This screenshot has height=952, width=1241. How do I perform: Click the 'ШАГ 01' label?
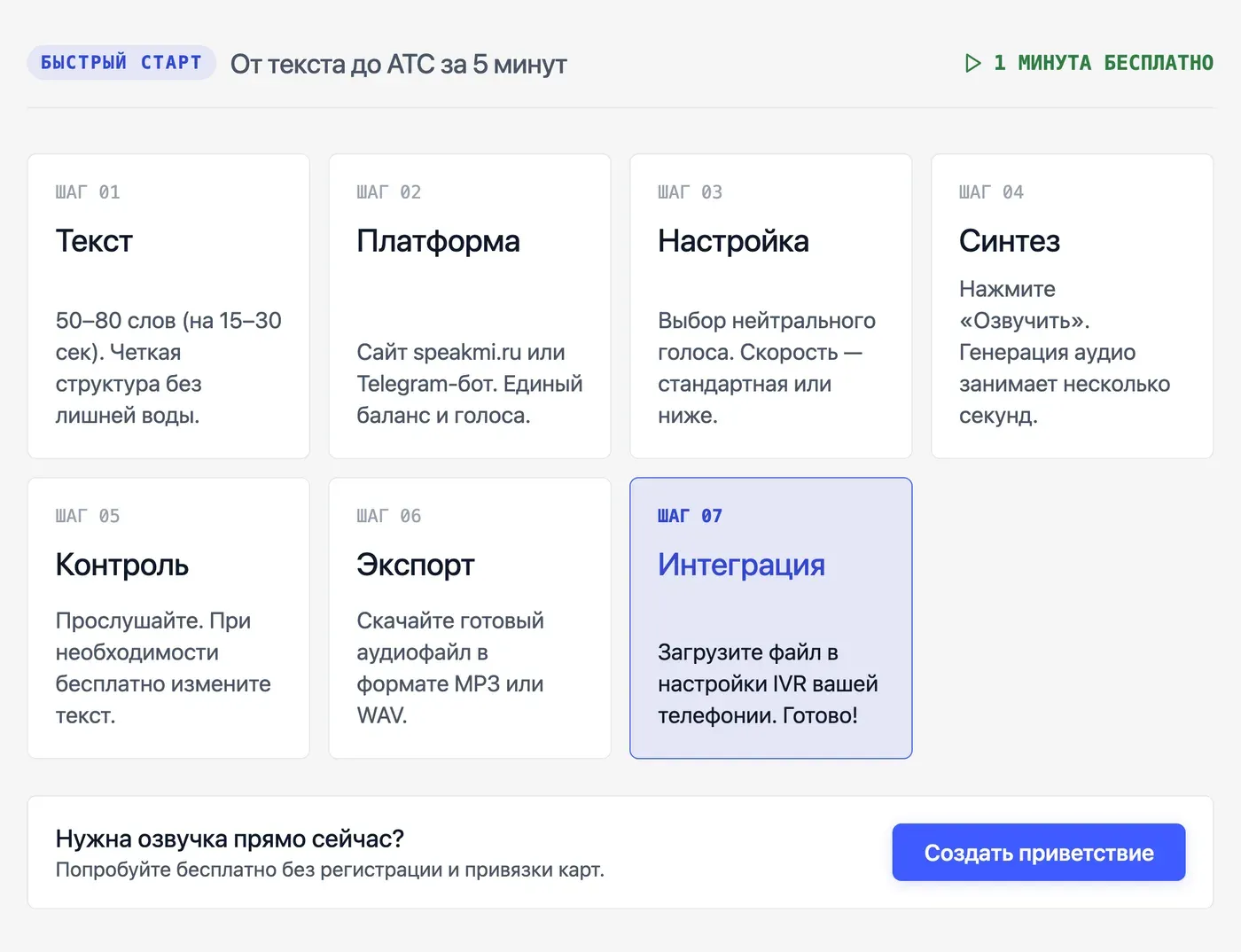tap(88, 192)
